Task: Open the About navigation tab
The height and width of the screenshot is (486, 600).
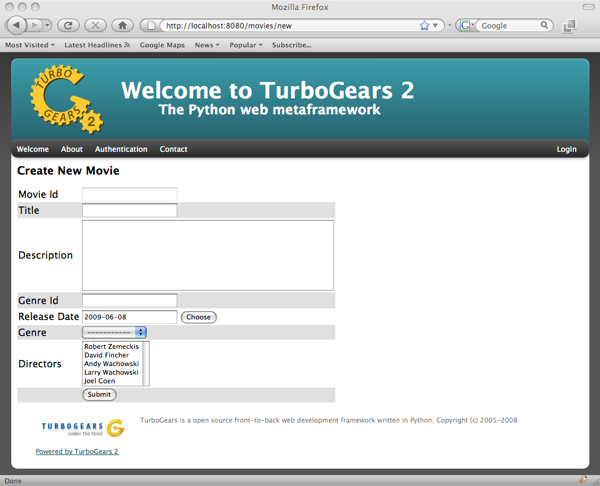Action: point(72,149)
